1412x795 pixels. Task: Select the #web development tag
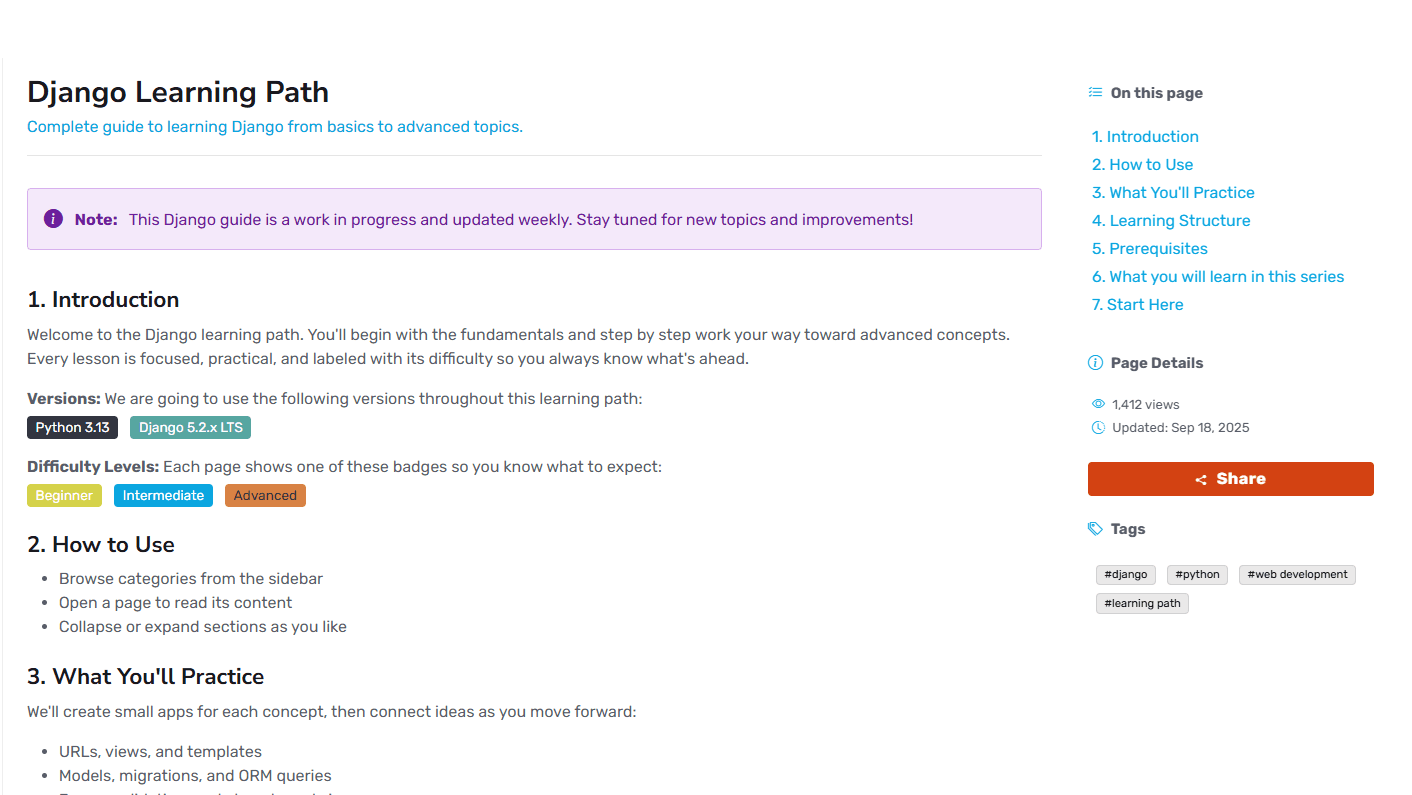1297,575
